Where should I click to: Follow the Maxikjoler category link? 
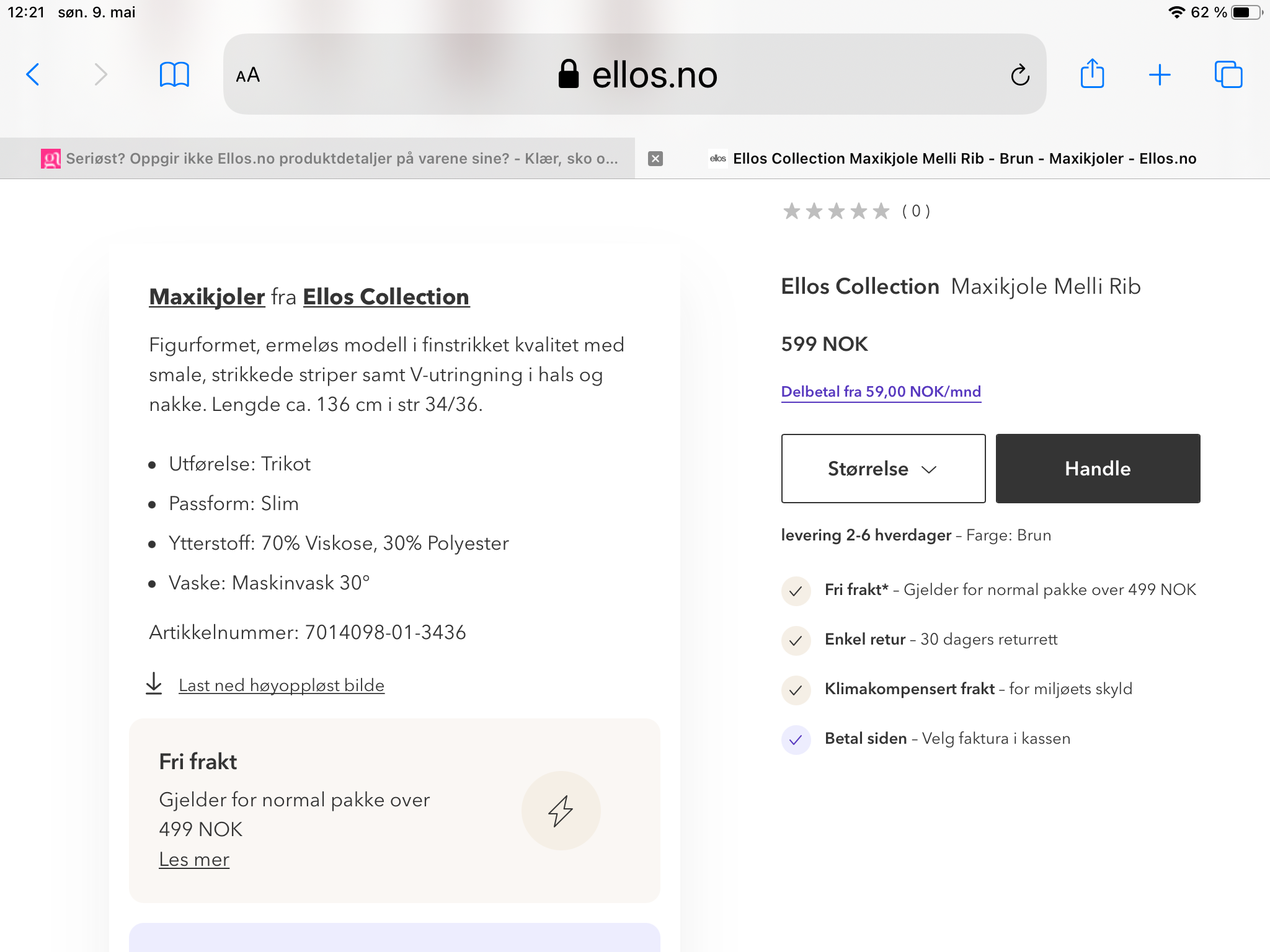pyautogui.click(x=207, y=297)
